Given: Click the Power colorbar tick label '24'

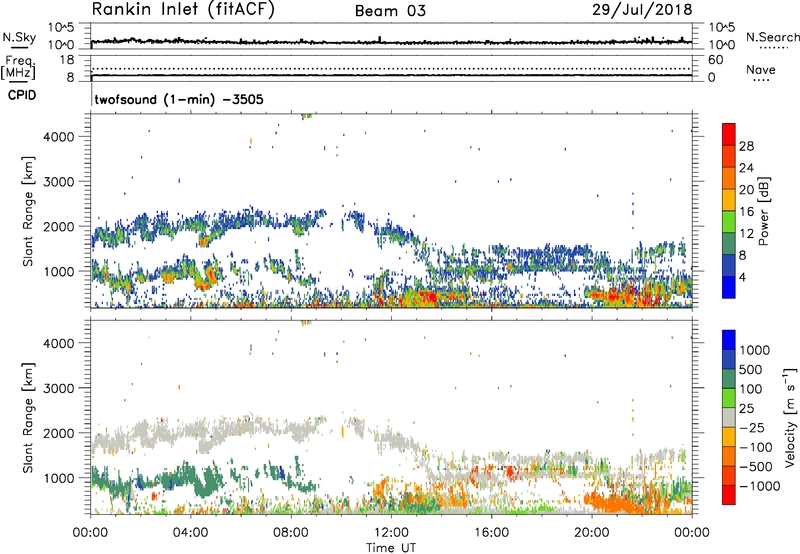Looking at the screenshot, I should tap(746, 168).
